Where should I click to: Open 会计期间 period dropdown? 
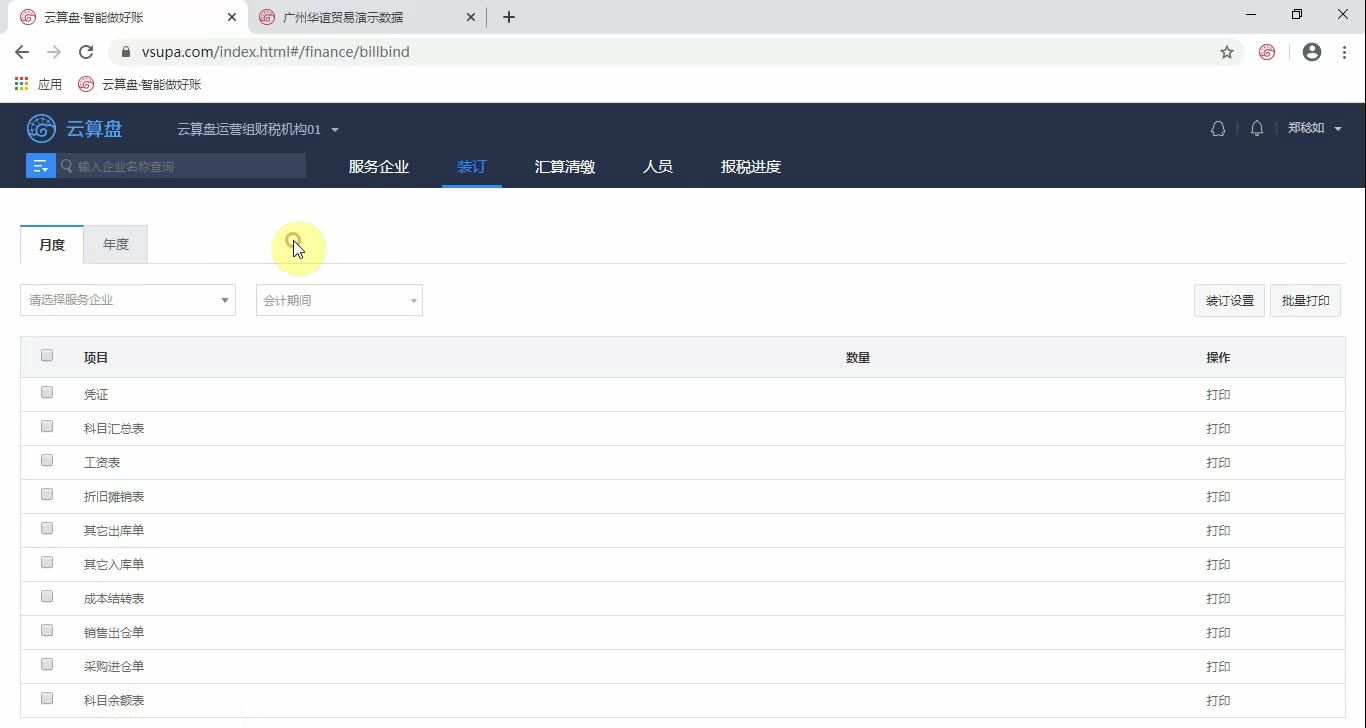tap(339, 300)
